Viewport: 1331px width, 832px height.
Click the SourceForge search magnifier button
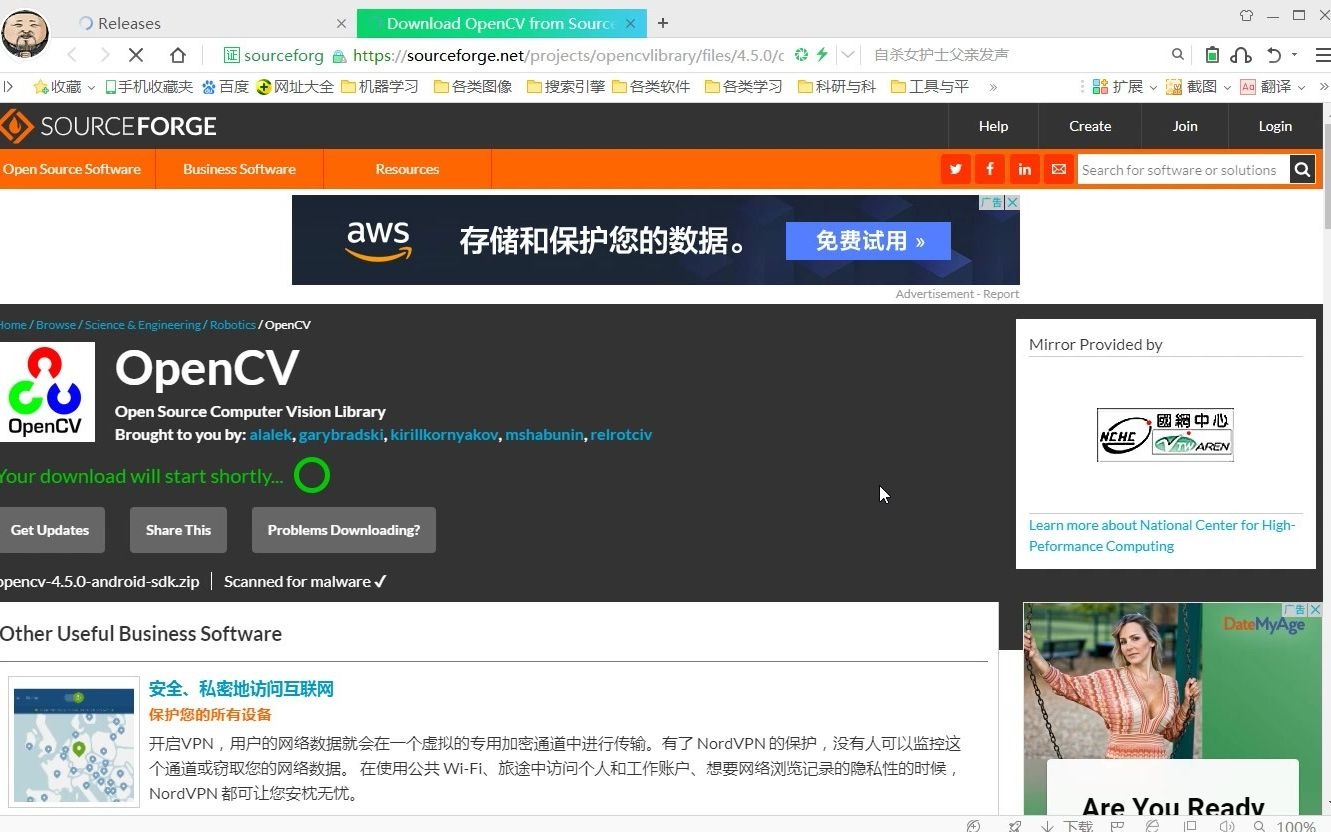click(1302, 170)
